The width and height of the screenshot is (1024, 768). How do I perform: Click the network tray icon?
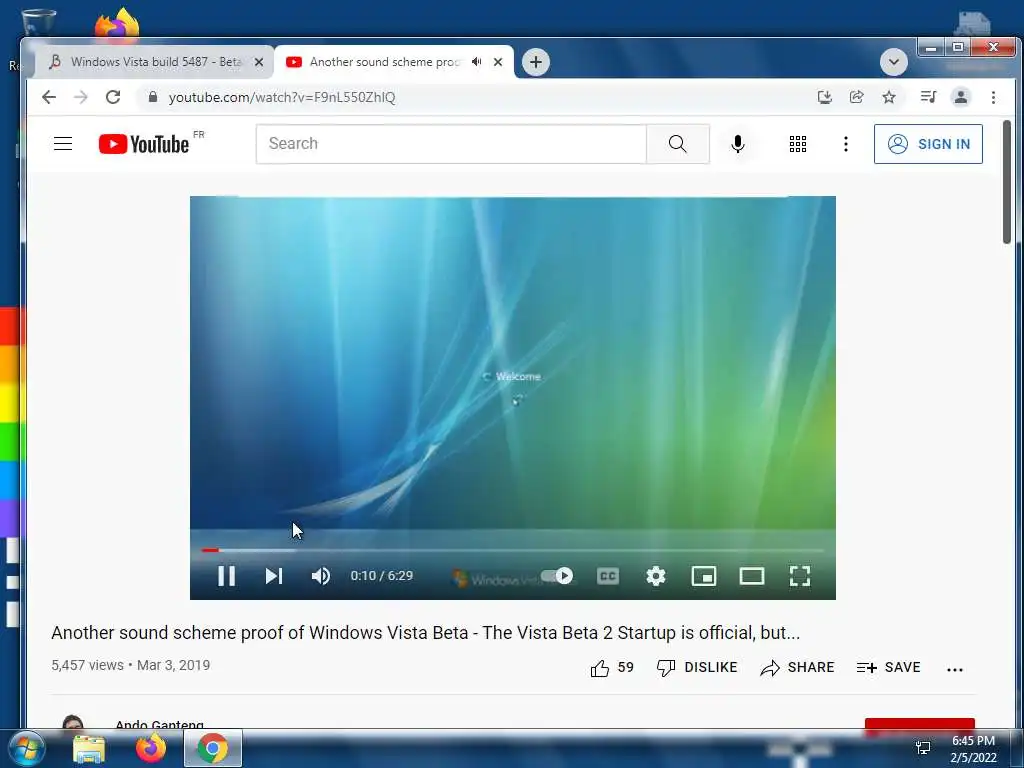pos(923,748)
